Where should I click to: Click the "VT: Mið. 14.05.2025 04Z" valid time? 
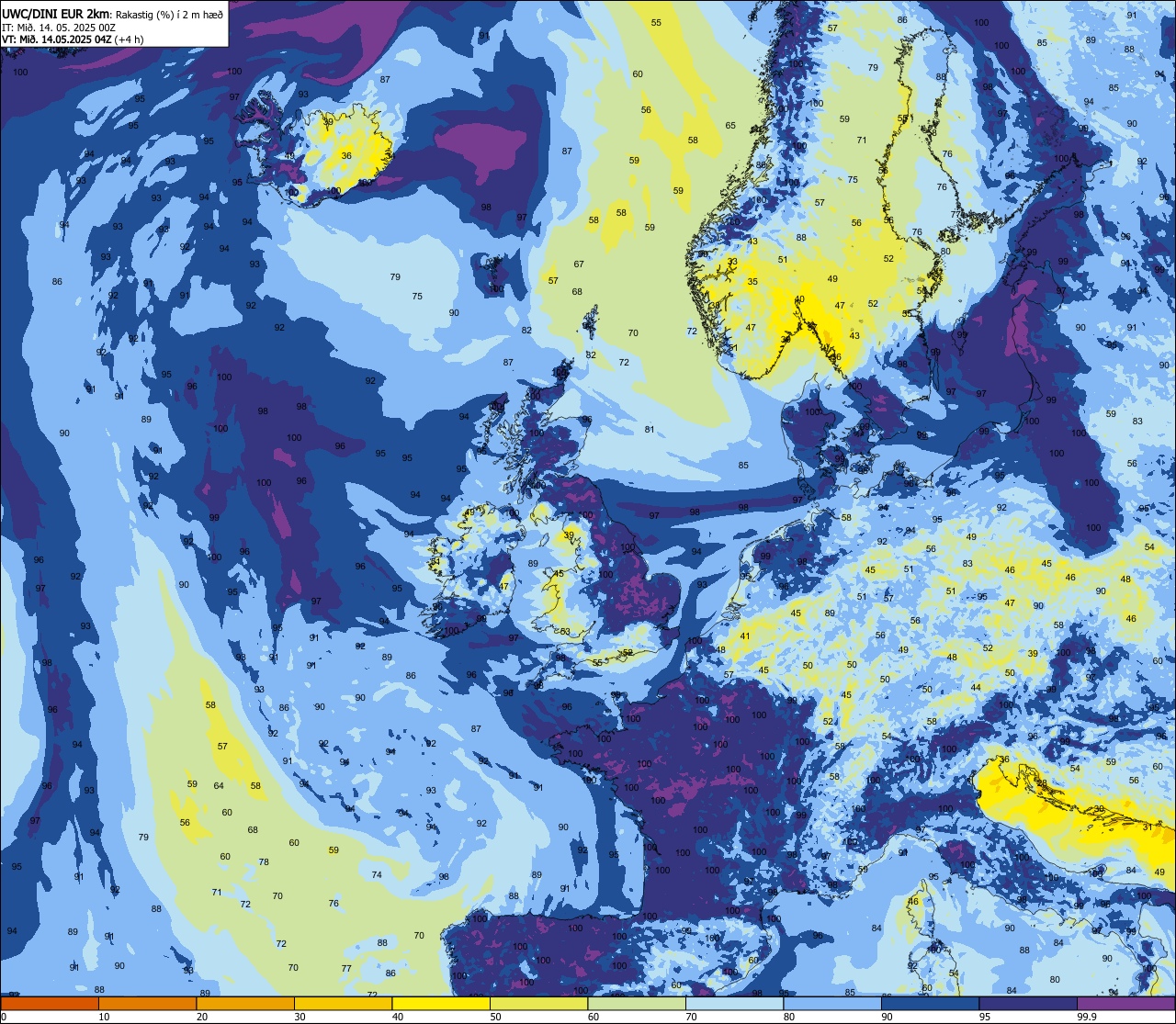coord(57,39)
